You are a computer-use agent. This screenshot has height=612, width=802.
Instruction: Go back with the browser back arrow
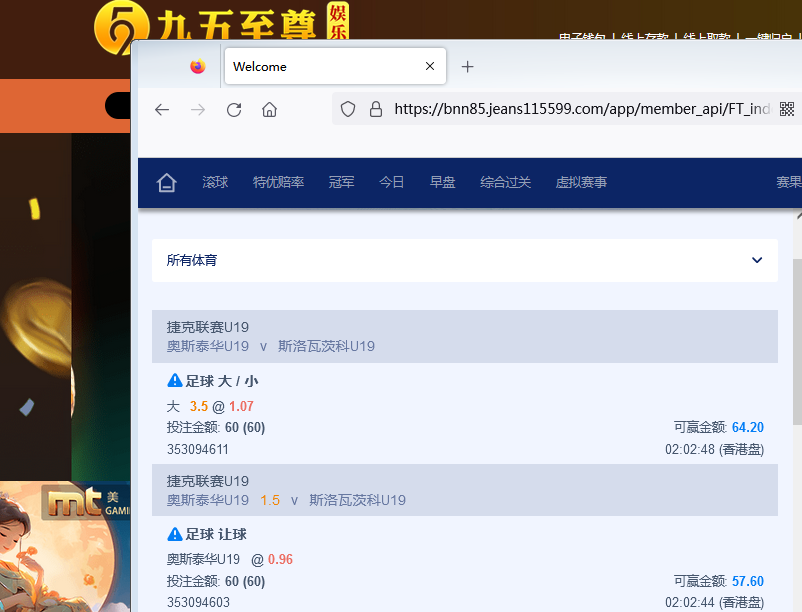162,110
